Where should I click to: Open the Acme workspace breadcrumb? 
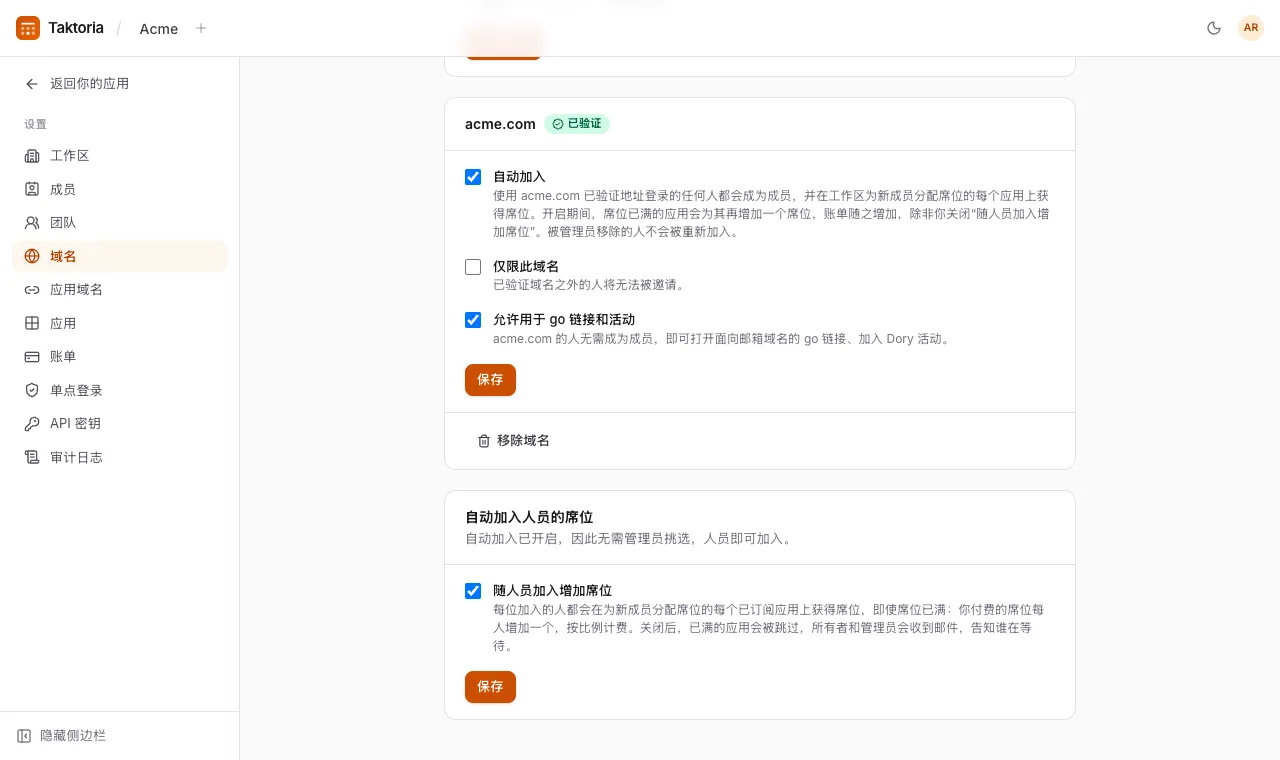pyautogui.click(x=159, y=29)
